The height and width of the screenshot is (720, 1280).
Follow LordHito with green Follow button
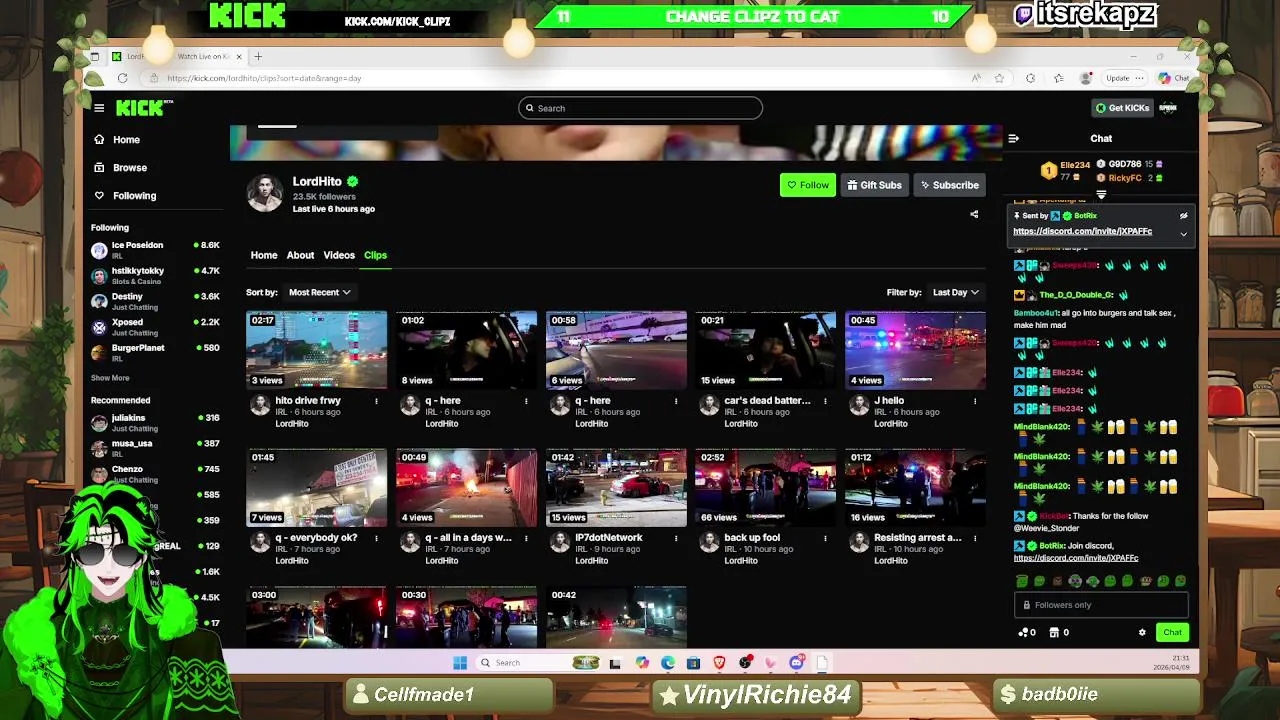808,185
